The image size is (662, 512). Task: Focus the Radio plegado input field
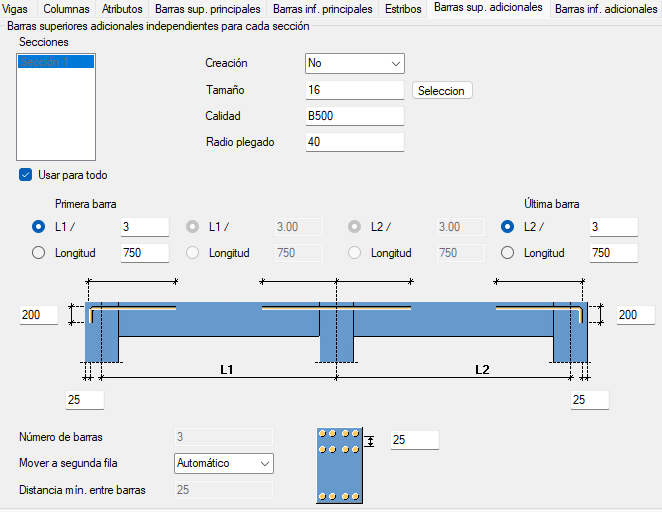354,142
